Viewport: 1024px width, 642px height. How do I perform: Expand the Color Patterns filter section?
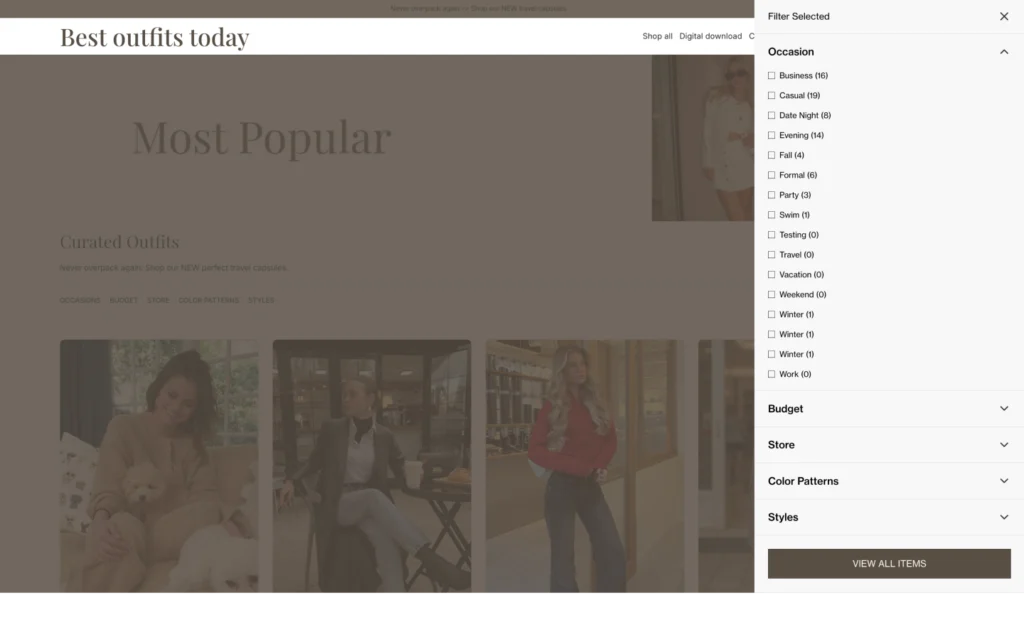coord(1004,481)
